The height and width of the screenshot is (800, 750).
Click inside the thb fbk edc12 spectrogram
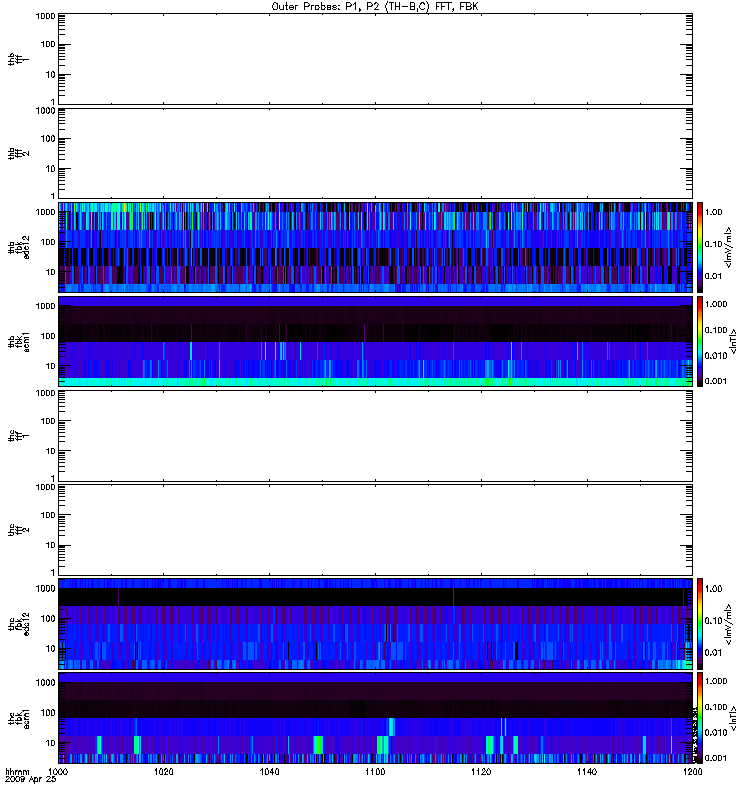click(375, 247)
